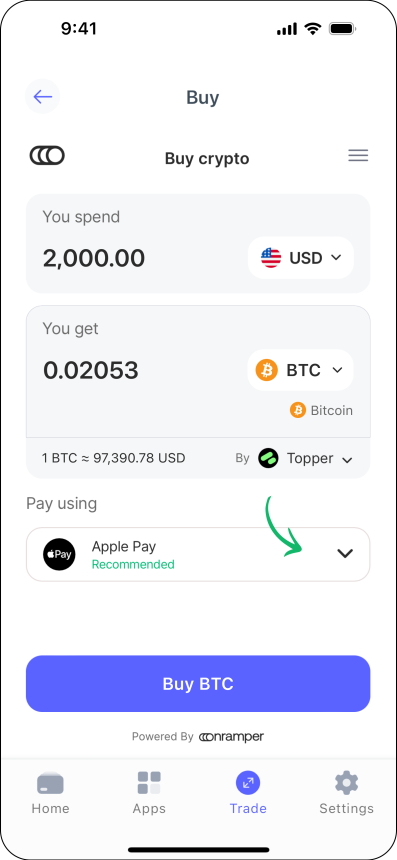Expand the Apple Pay payment method chevron
This screenshot has height=860, width=397.
pyautogui.click(x=345, y=554)
